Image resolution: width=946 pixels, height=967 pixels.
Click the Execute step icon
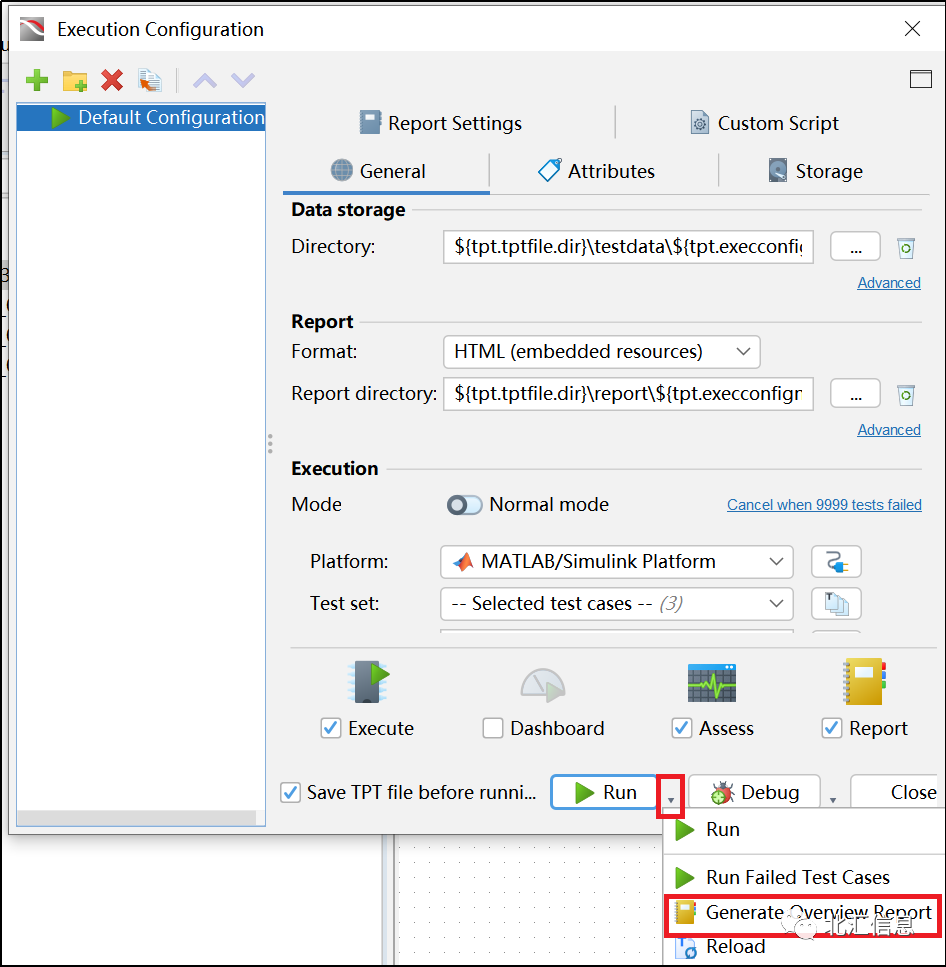coord(368,682)
